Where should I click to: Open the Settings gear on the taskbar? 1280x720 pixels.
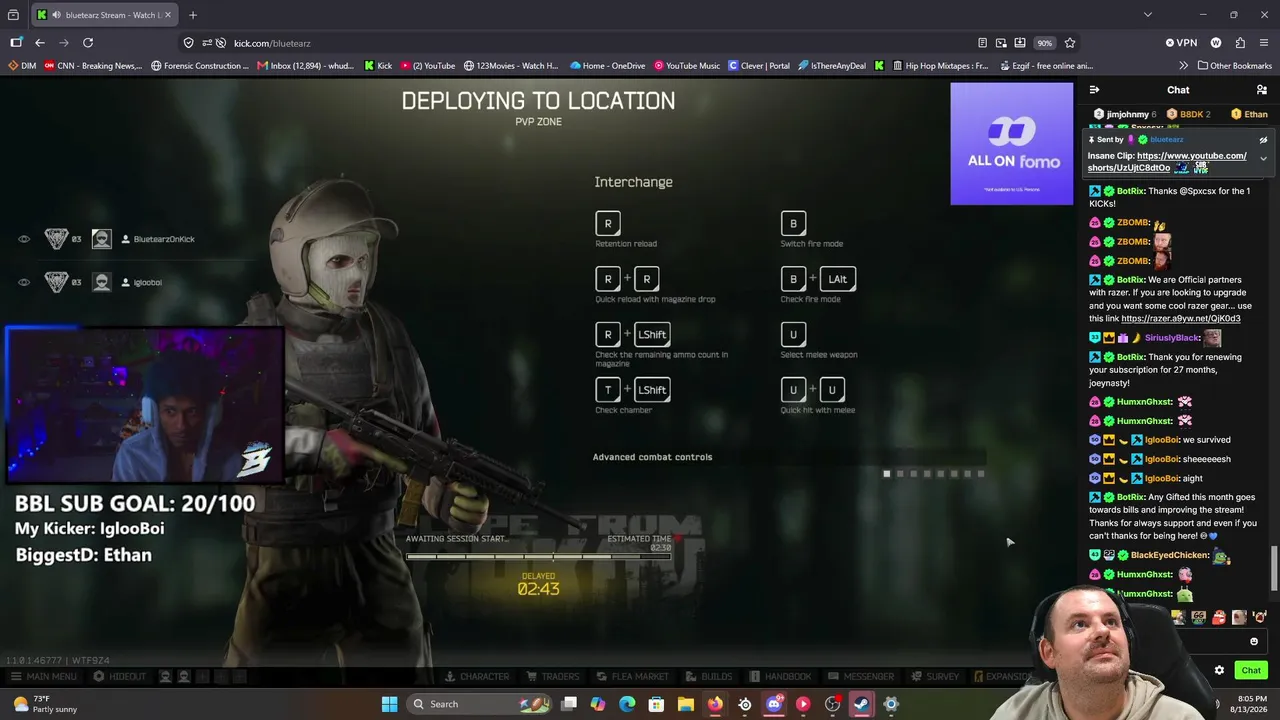coord(891,704)
